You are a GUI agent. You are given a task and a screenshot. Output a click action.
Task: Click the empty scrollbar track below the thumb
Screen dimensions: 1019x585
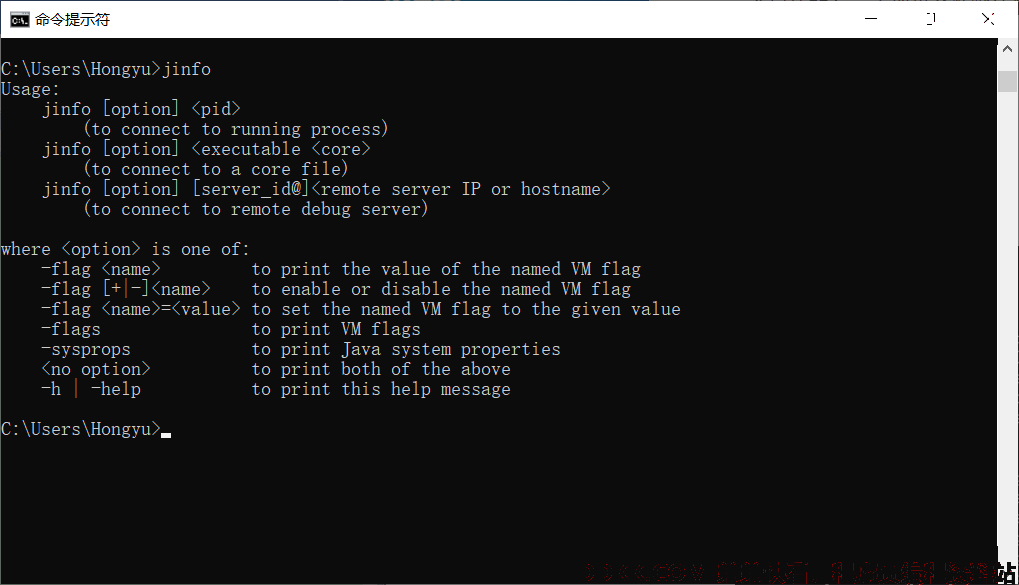pos(1007,325)
